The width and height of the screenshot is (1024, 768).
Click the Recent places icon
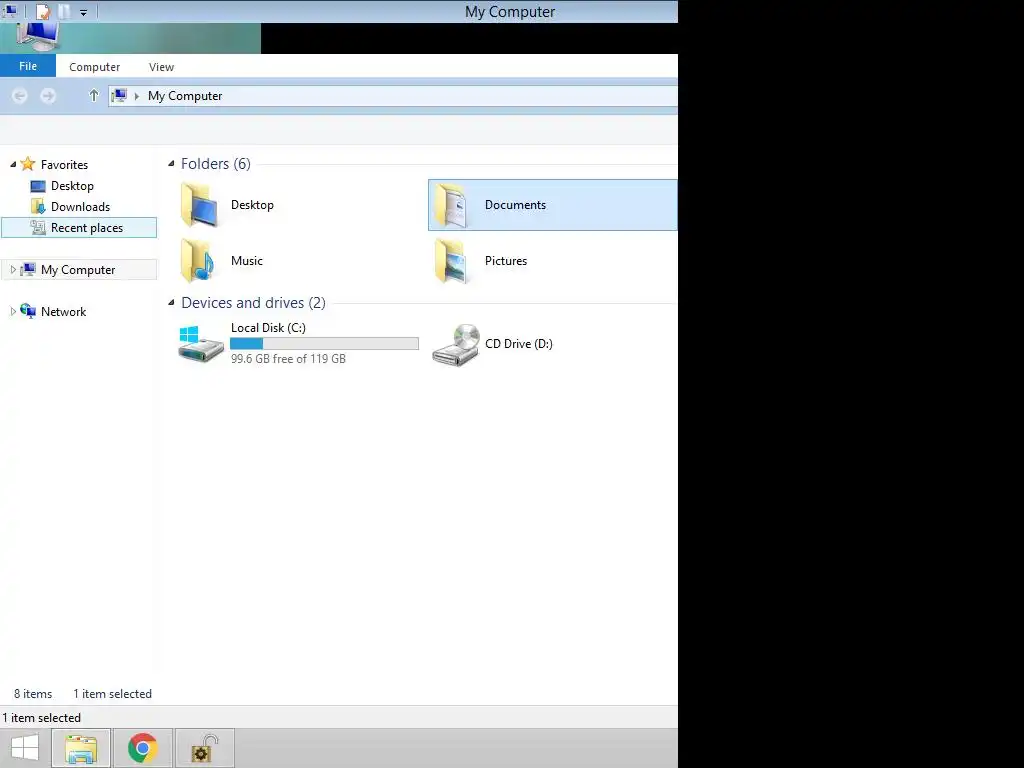coord(38,227)
